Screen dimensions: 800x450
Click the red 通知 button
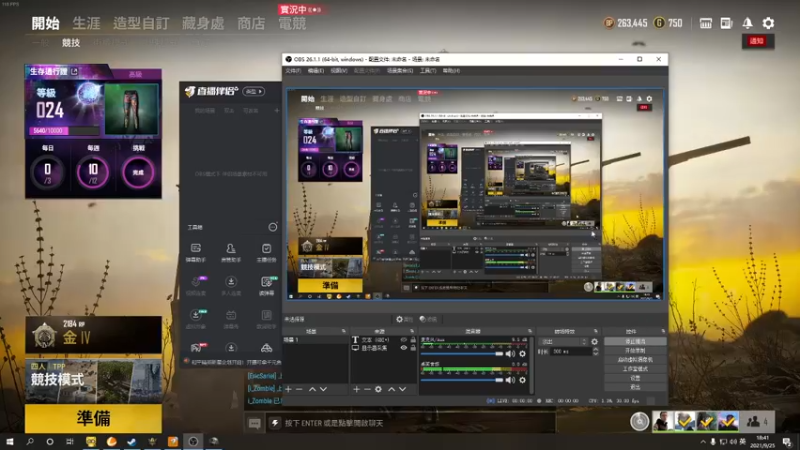pos(758,41)
